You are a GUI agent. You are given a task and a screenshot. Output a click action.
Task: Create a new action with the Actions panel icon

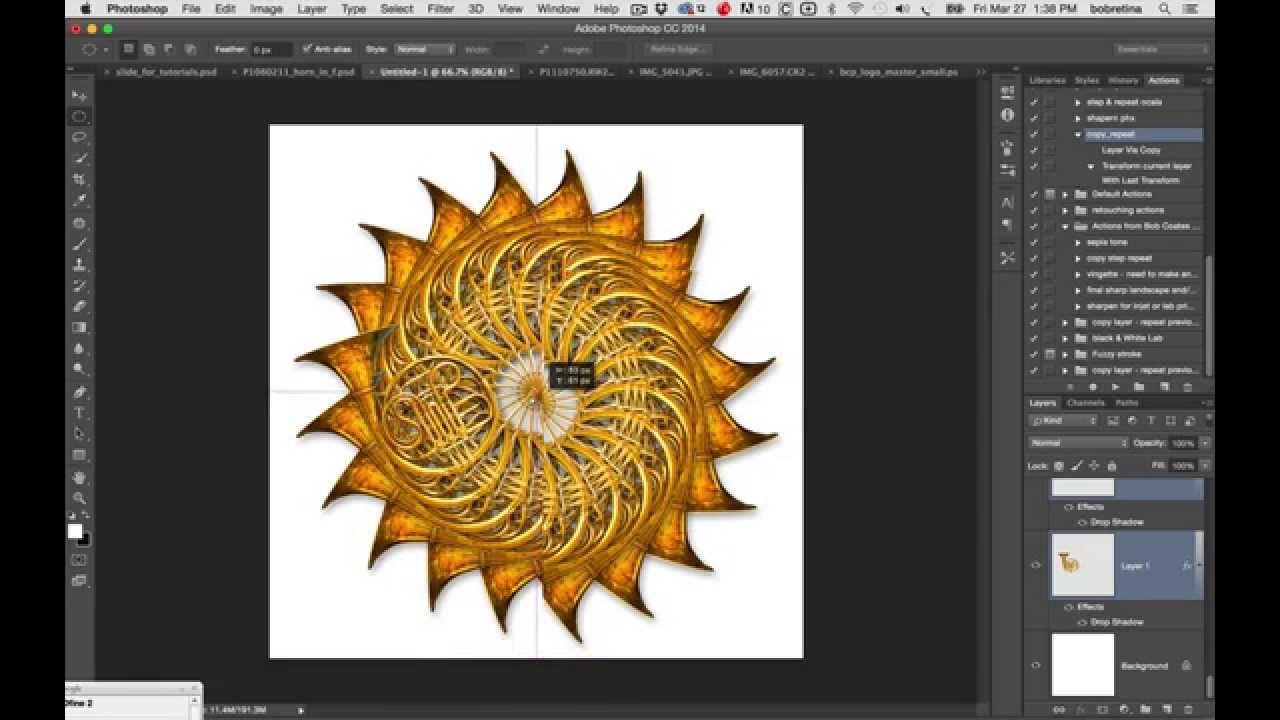coord(1164,387)
